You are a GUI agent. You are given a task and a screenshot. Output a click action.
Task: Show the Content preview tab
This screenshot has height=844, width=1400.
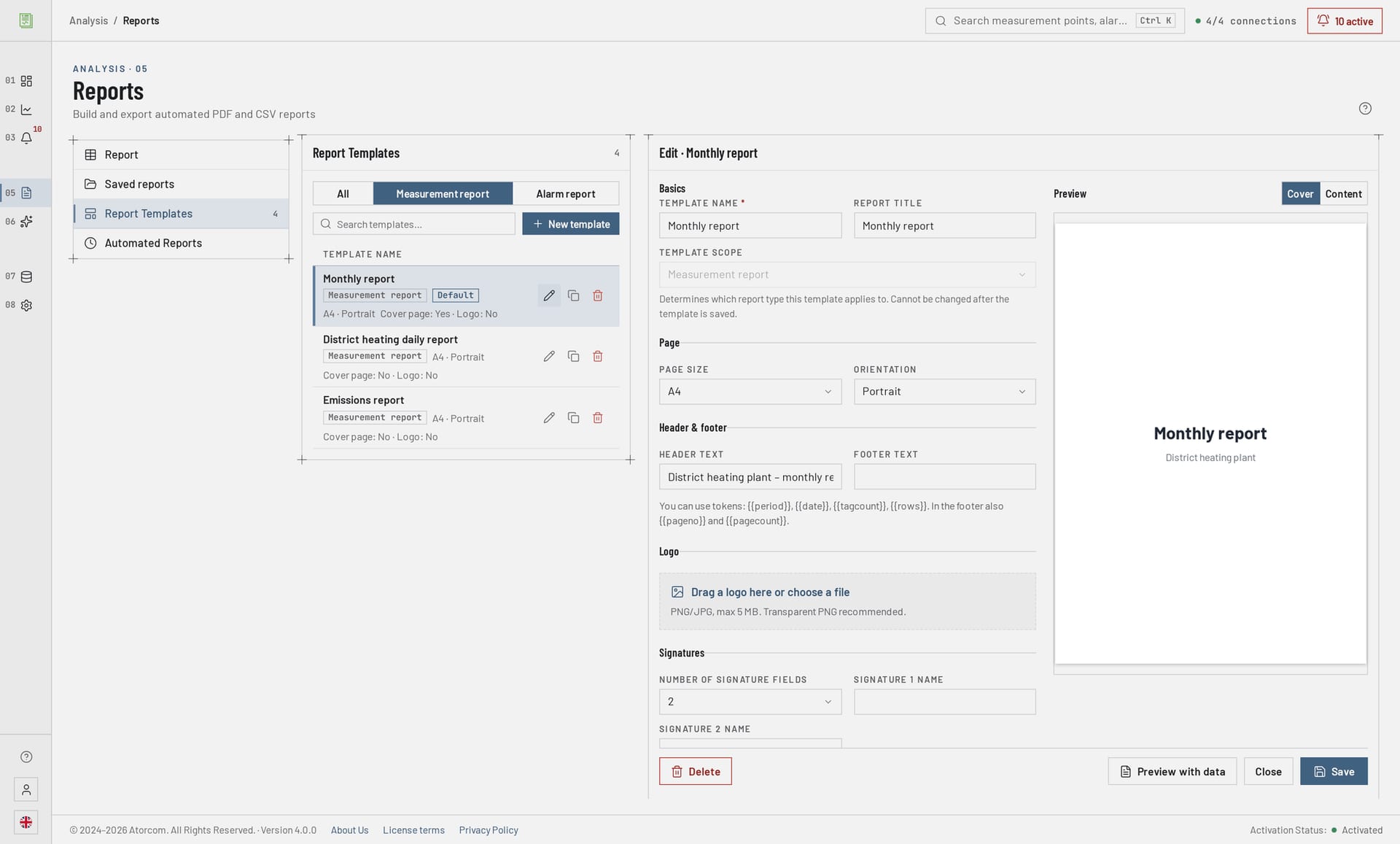click(x=1343, y=193)
